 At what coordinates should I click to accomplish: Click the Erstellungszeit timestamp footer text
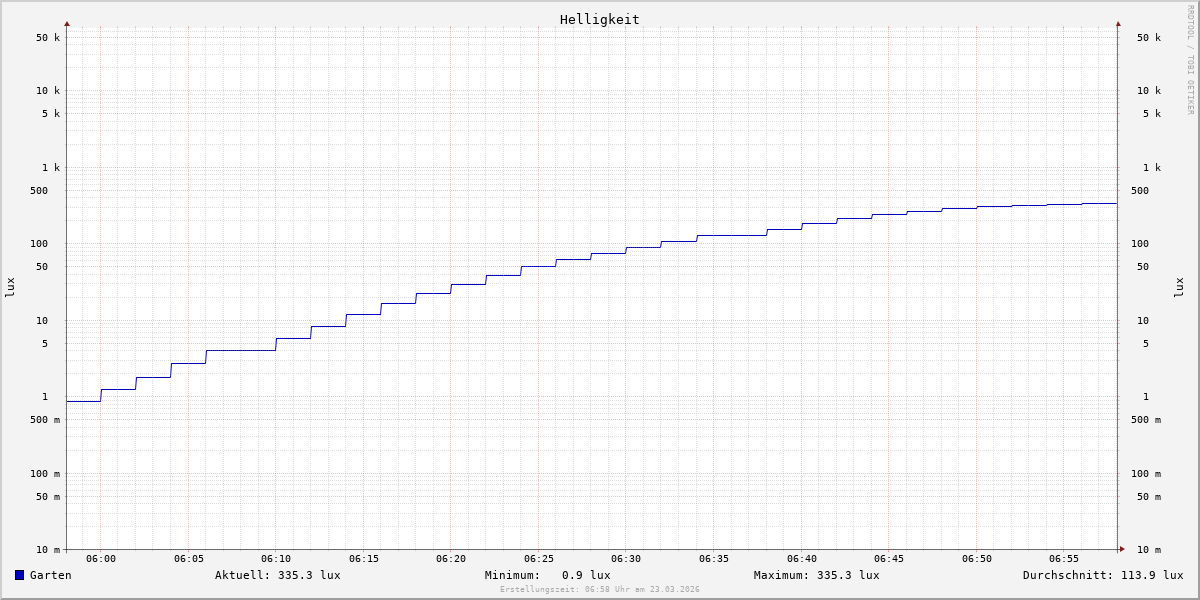point(599,590)
